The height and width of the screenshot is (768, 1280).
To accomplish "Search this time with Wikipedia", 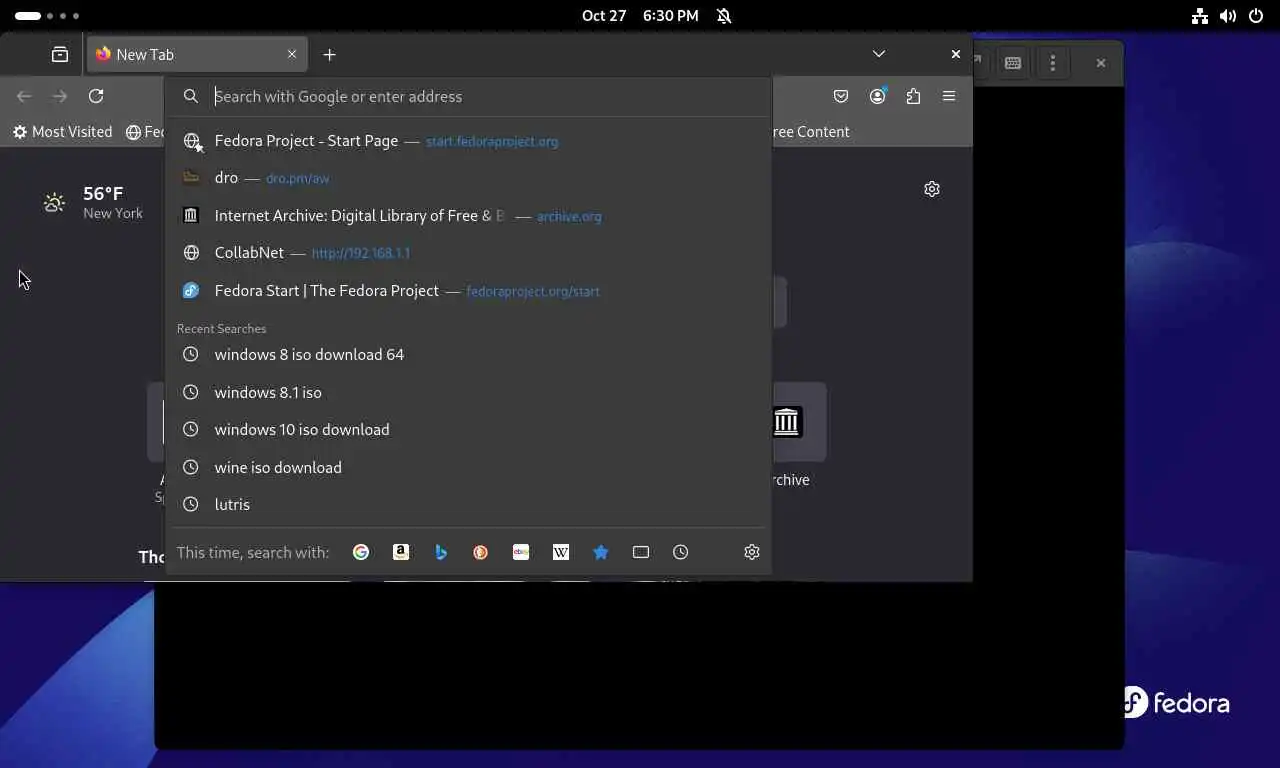I will pos(561,552).
